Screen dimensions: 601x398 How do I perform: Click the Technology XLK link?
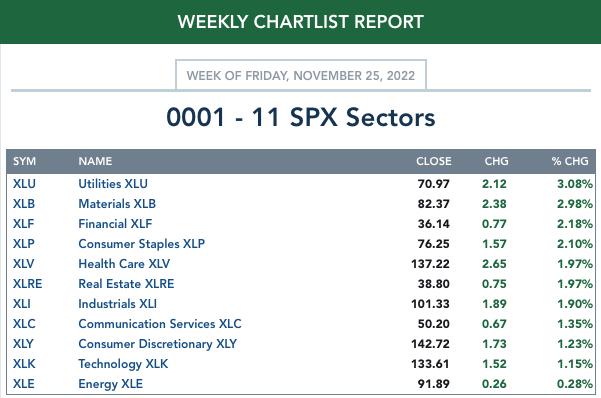[123, 364]
